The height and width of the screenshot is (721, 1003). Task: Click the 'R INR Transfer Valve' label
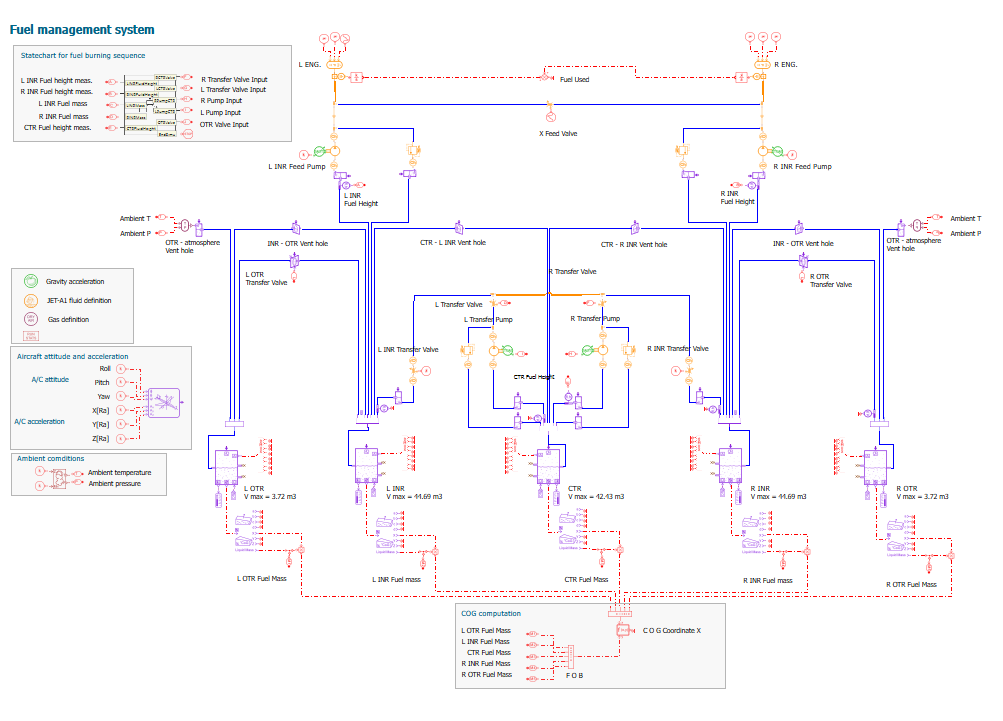point(678,349)
